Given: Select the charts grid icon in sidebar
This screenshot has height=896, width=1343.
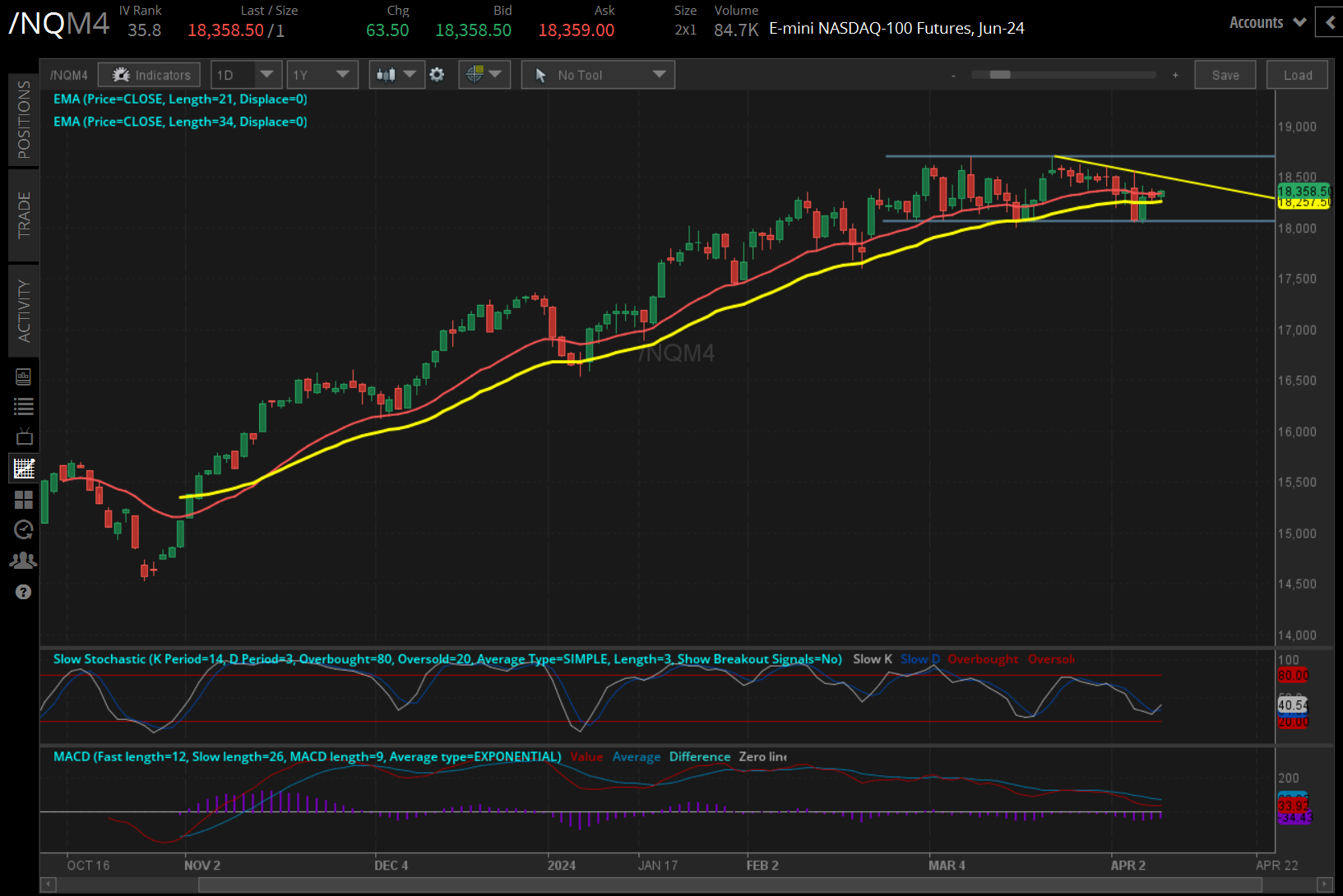Looking at the screenshot, I should pos(23,469).
